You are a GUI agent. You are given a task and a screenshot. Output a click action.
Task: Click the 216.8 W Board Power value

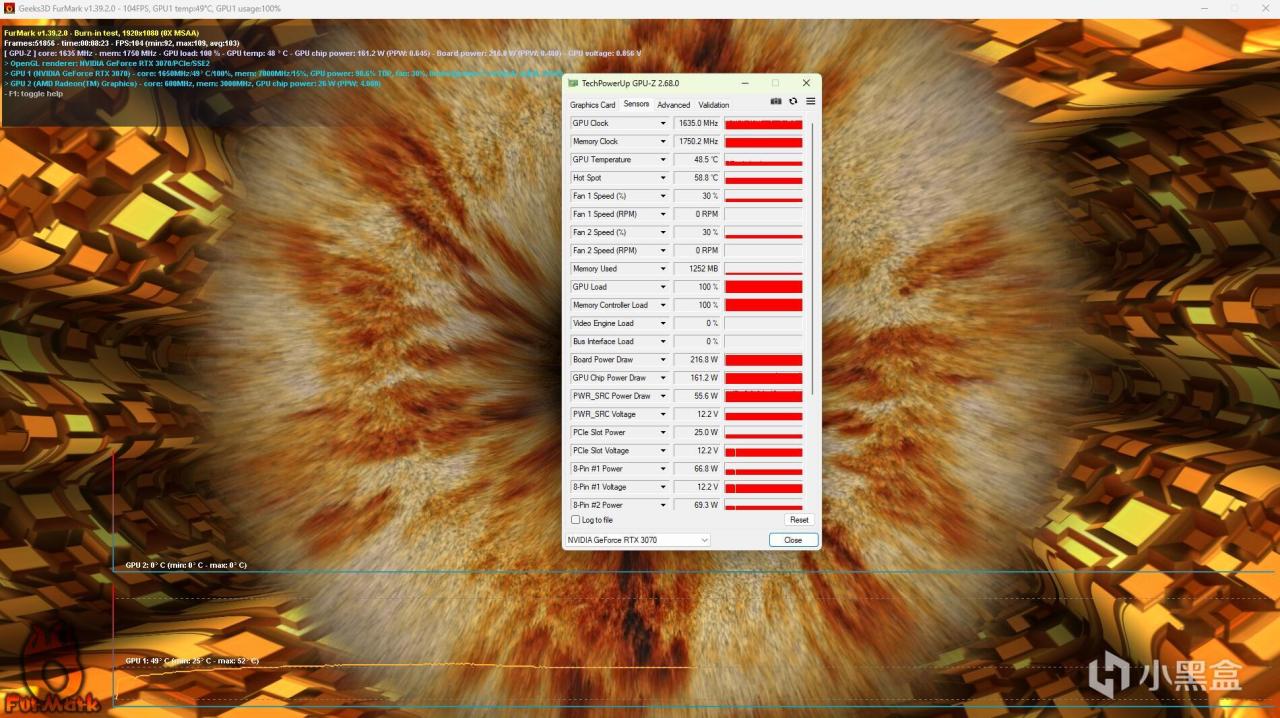(697, 360)
